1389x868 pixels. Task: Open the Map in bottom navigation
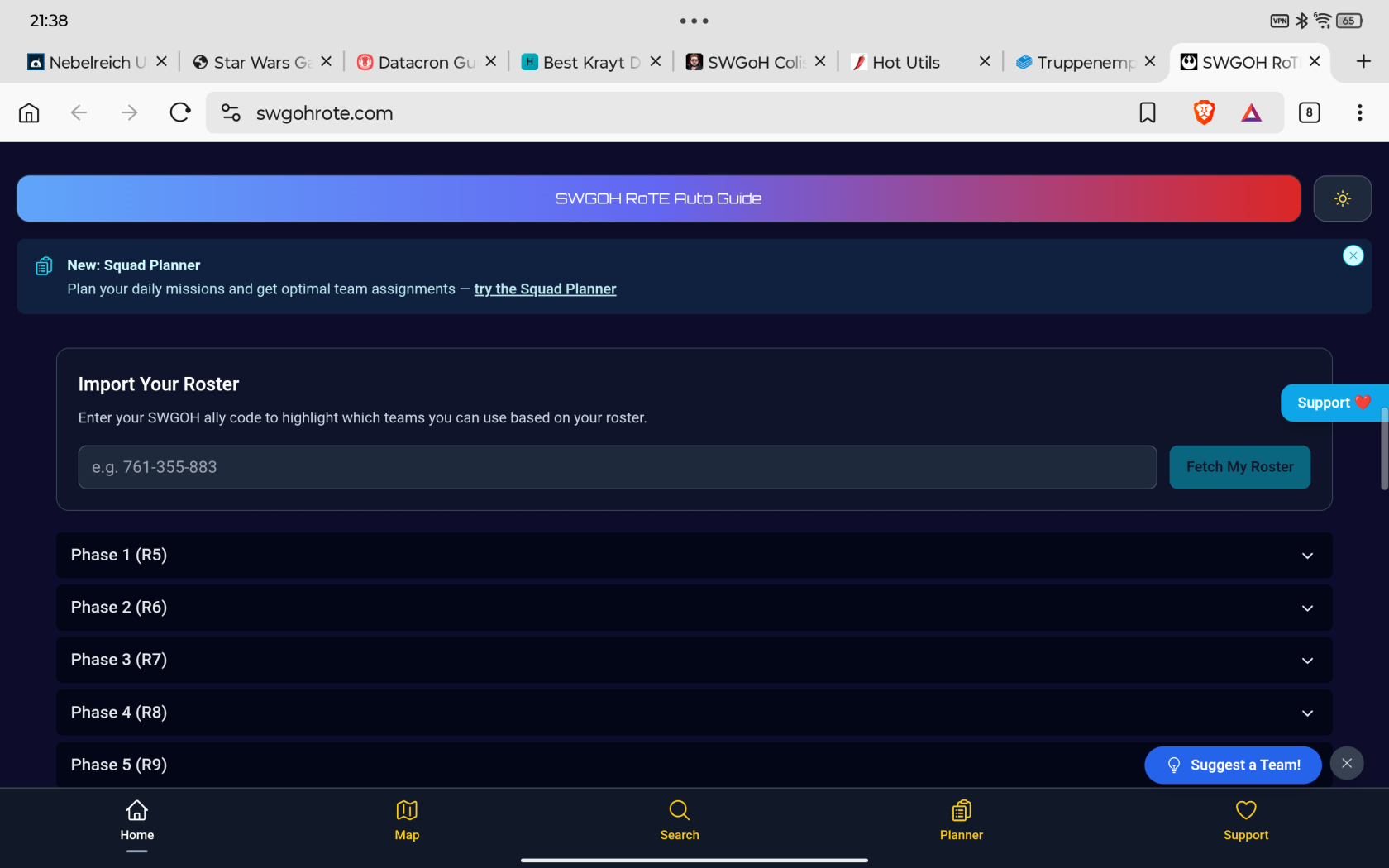407,821
